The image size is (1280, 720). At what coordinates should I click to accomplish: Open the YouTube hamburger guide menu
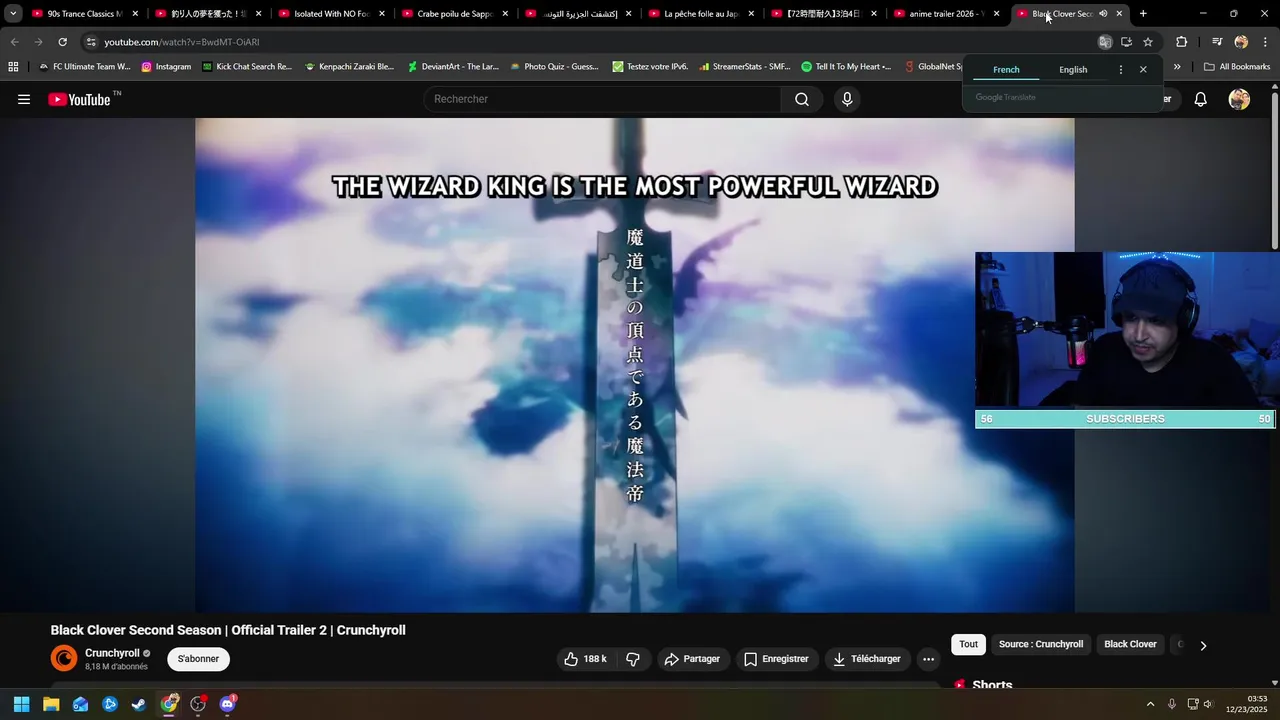click(x=24, y=99)
